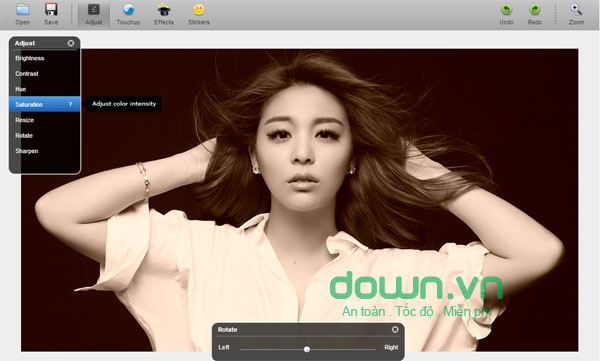Close the Rotate panel

point(395,330)
